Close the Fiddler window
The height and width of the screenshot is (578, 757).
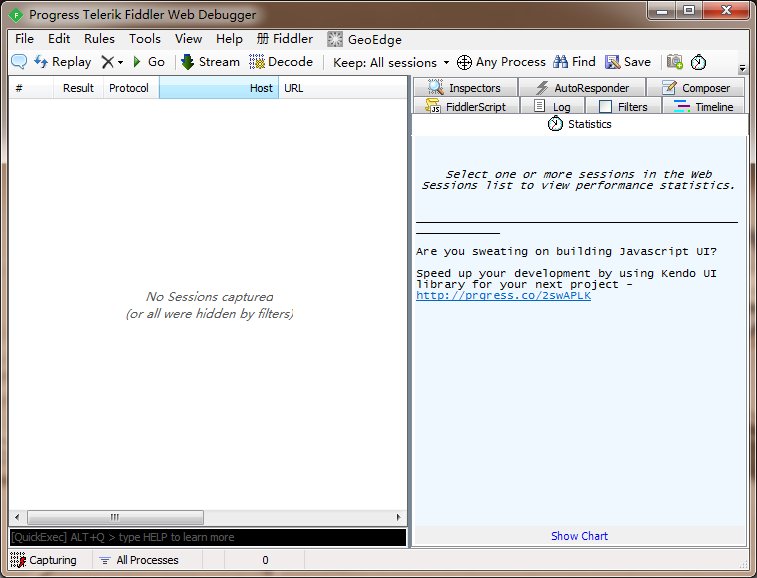[x=726, y=10]
